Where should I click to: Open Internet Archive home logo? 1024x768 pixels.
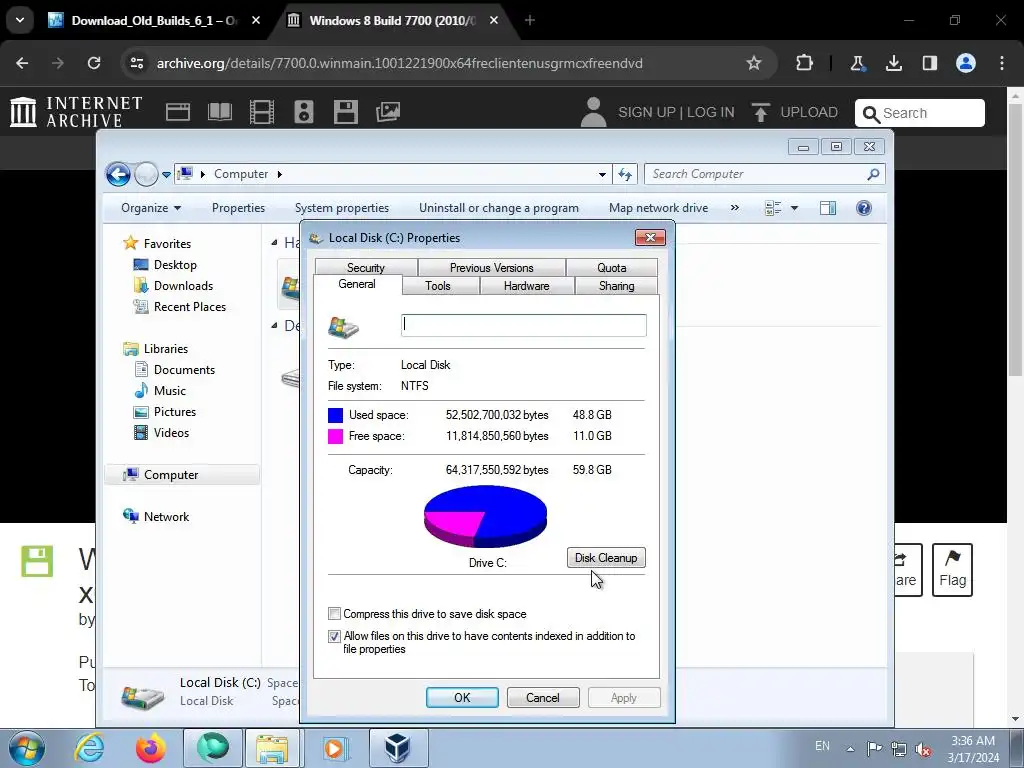[x=76, y=112]
